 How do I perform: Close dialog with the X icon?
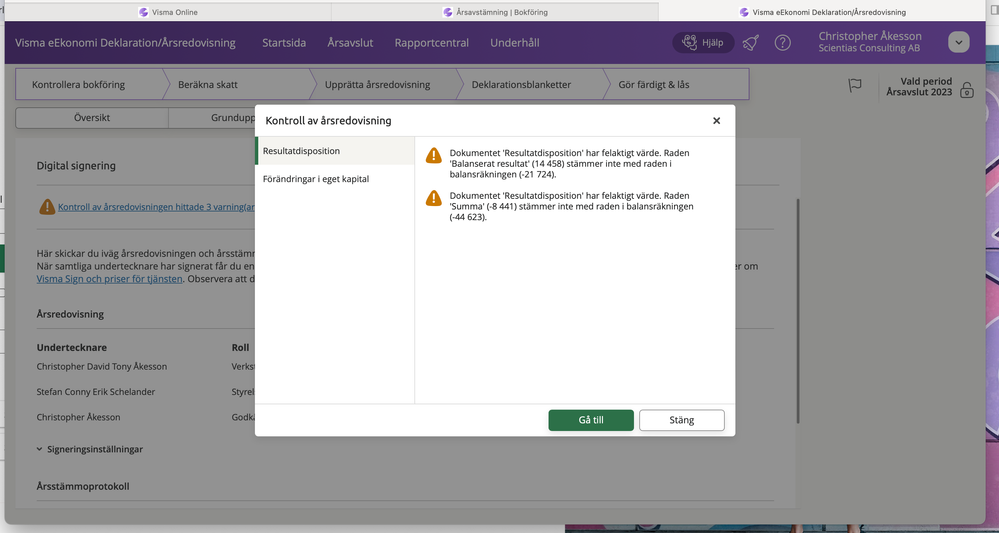click(716, 121)
